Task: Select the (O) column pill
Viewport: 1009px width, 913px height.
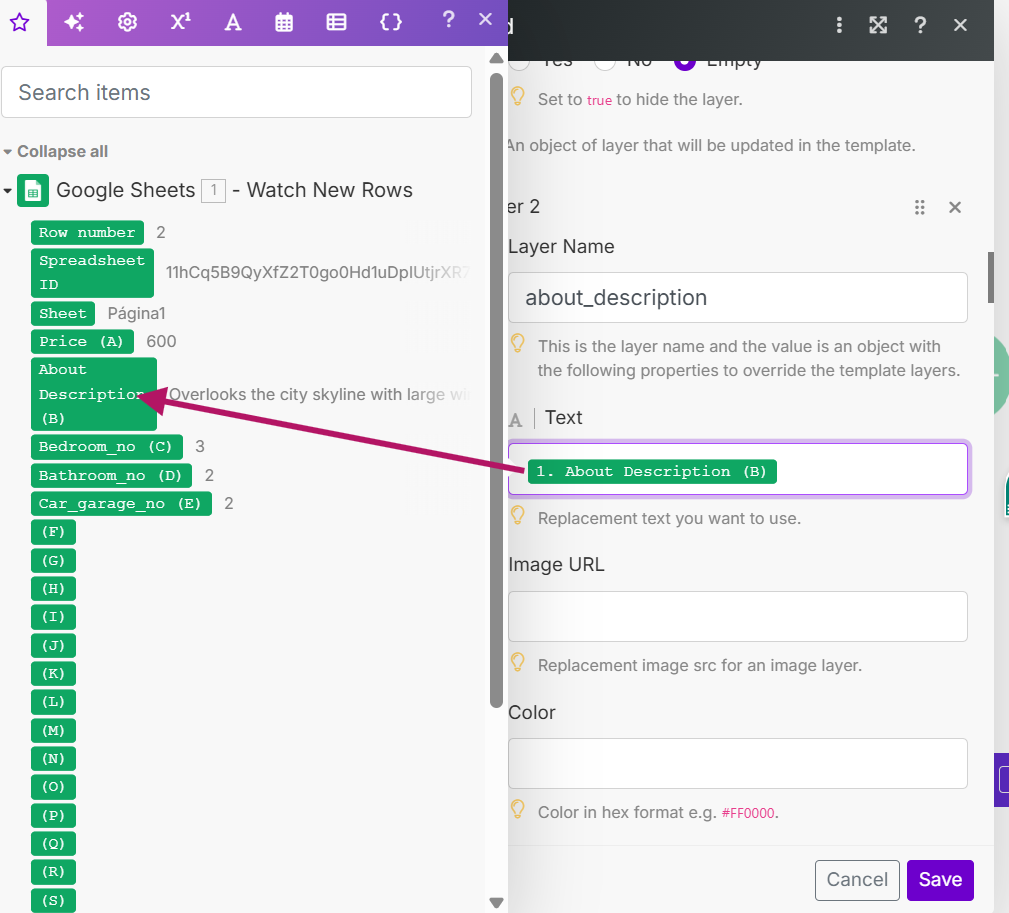Action: 53,787
